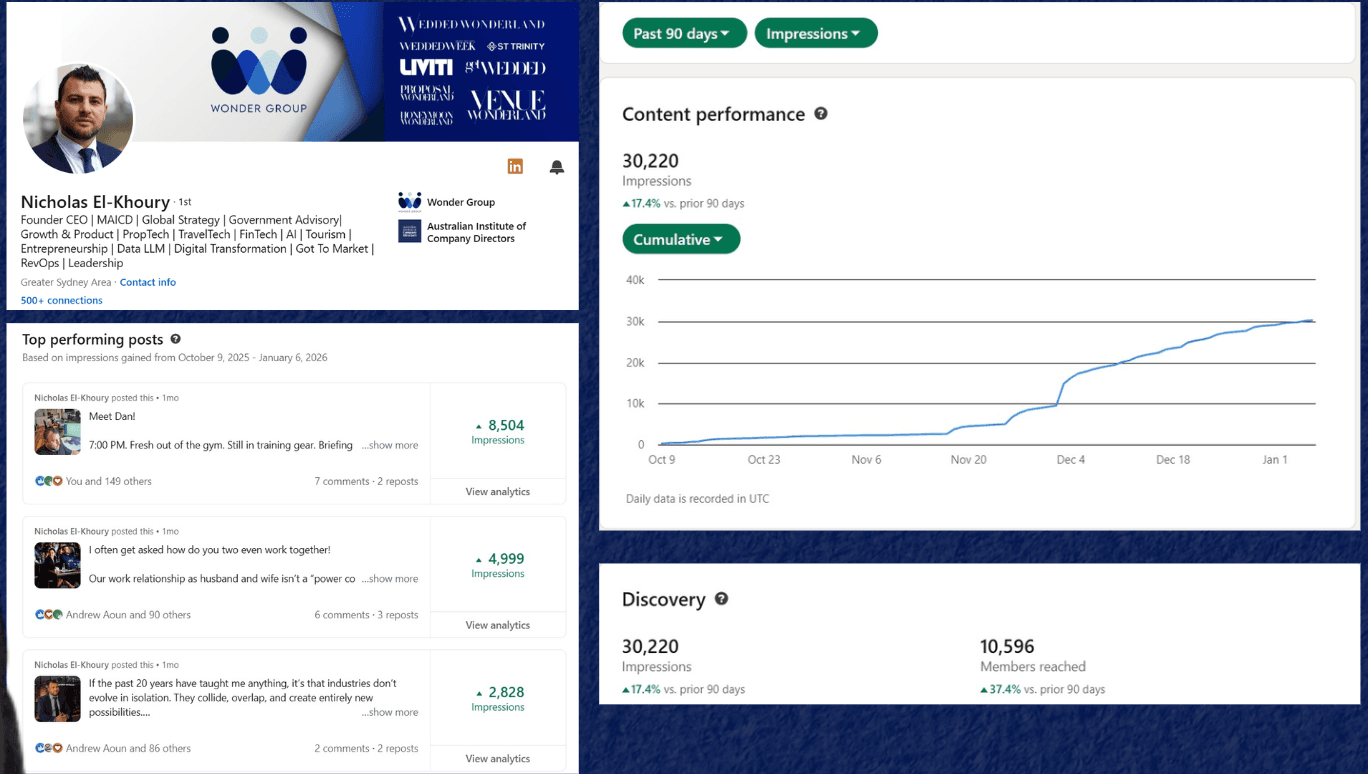
Task: Open the Contact info link
Action: pyautogui.click(x=148, y=282)
